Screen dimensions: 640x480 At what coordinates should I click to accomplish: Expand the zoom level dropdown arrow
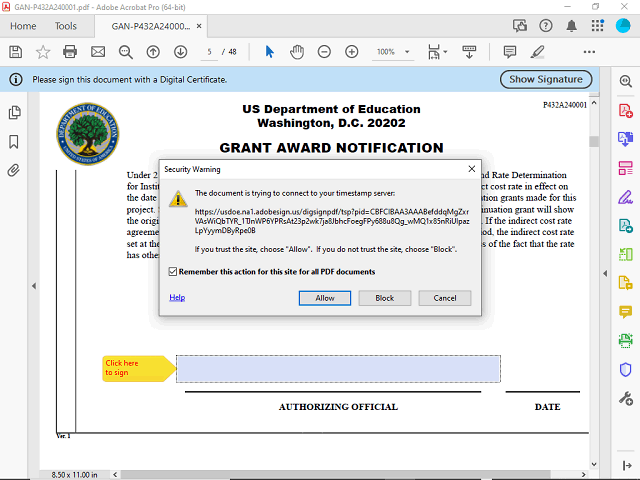pyautogui.click(x=407, y=52)
